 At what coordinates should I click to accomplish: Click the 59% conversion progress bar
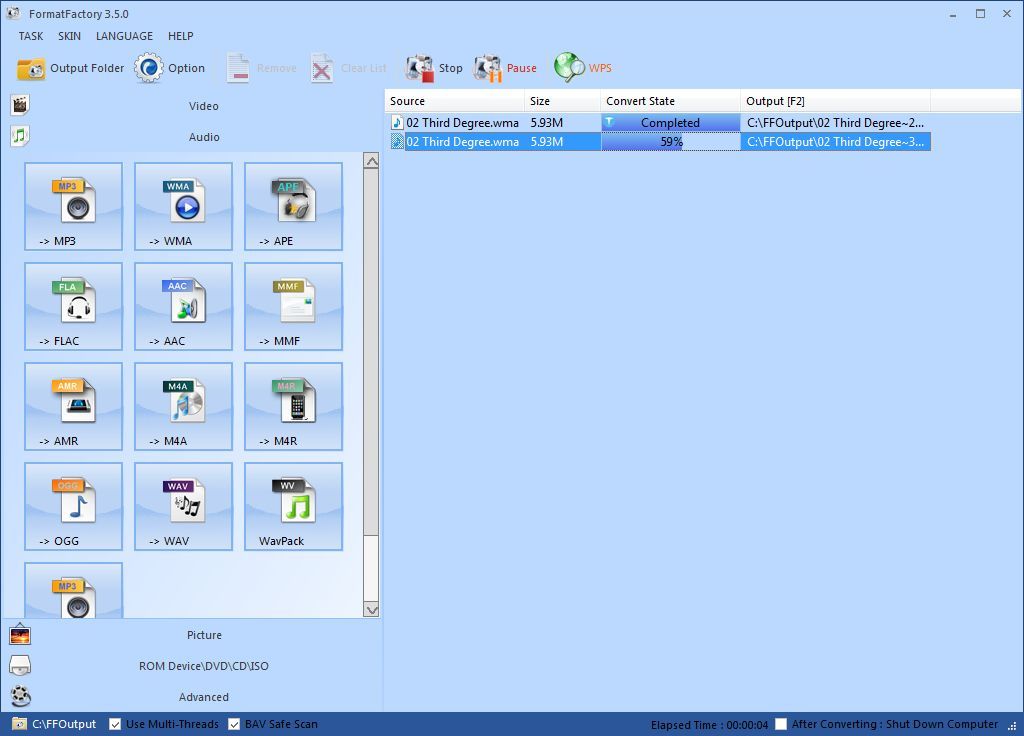tap(670, 141)
